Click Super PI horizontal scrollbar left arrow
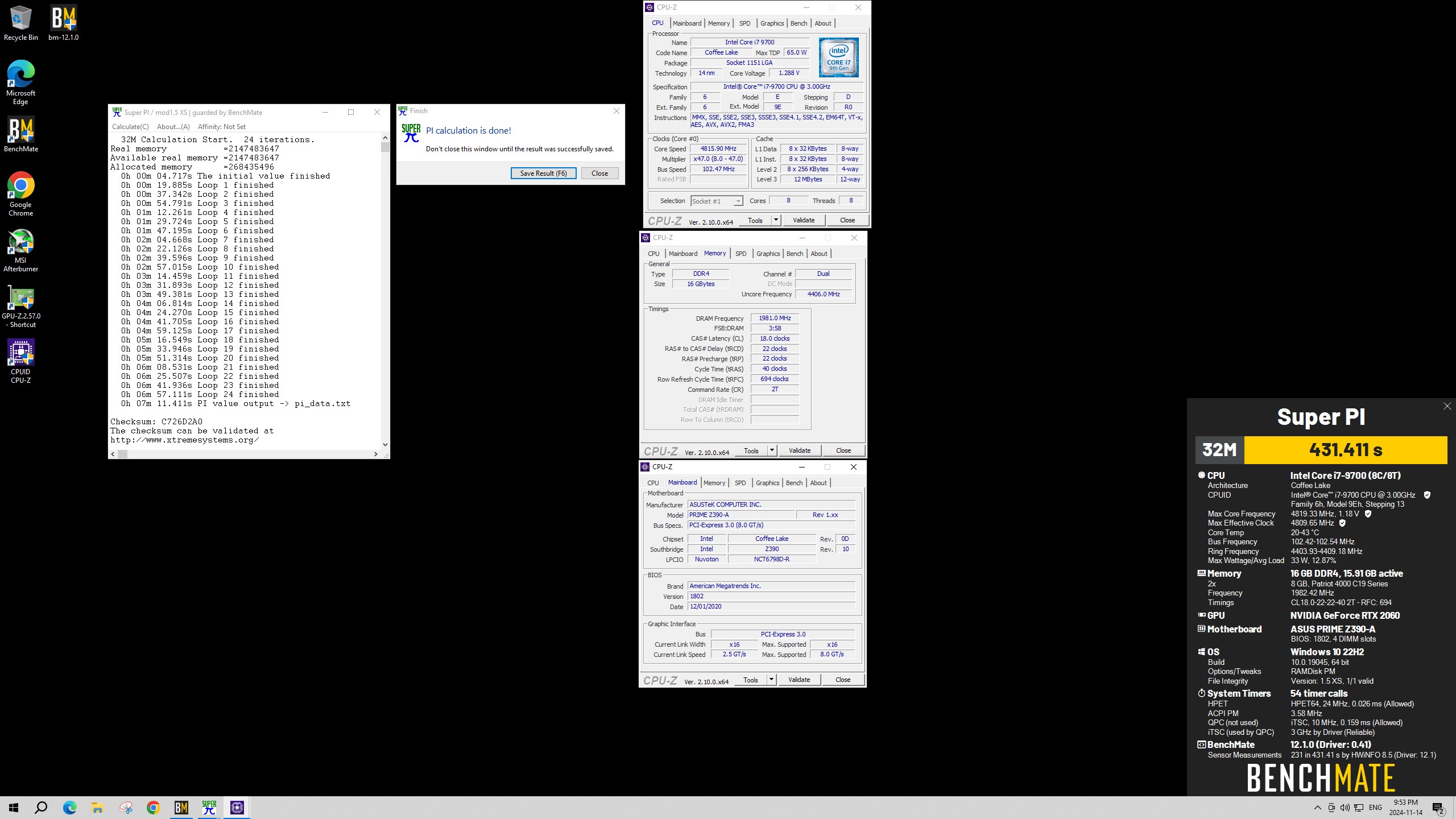 (113, 454)
